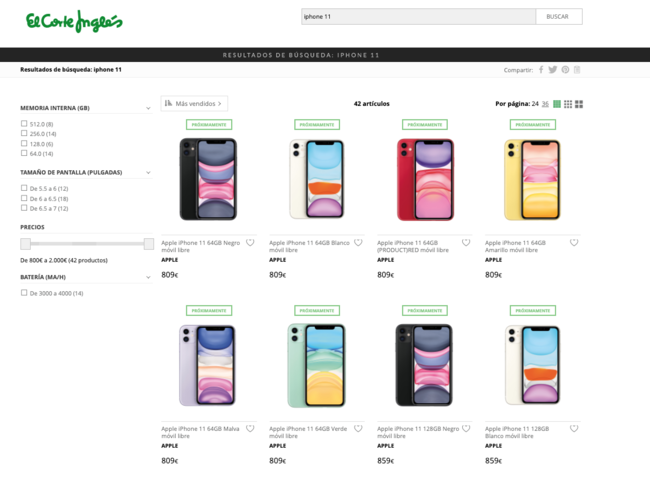Enable the De 6 a 6.5 screen size filter
This screenshot has height=479, width=650.
(24, 198)
